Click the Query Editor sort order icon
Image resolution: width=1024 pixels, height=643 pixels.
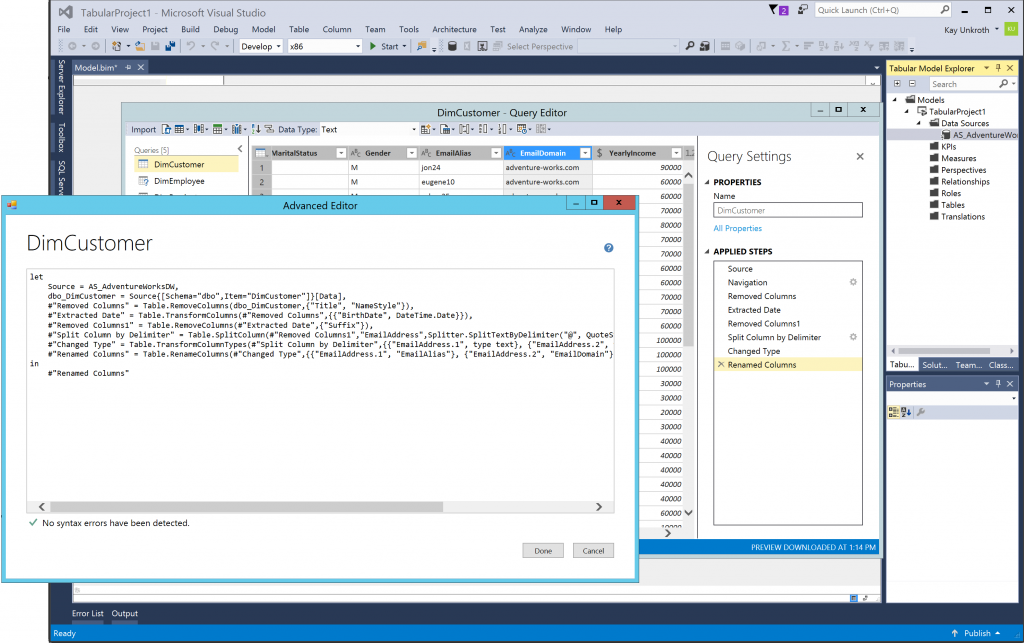click(x=255, y=129)
